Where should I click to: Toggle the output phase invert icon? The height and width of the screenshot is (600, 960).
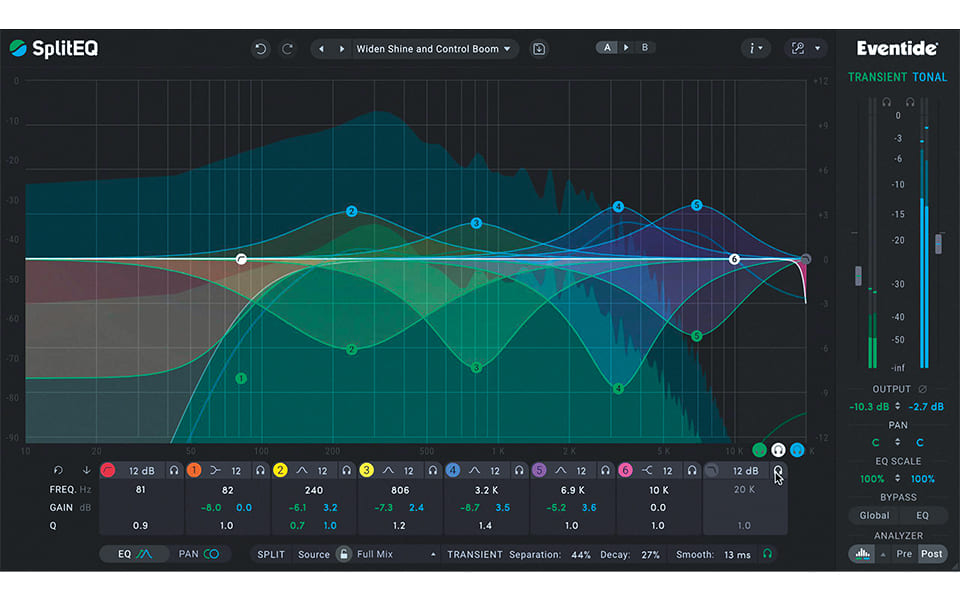click(x=923, y=389)
